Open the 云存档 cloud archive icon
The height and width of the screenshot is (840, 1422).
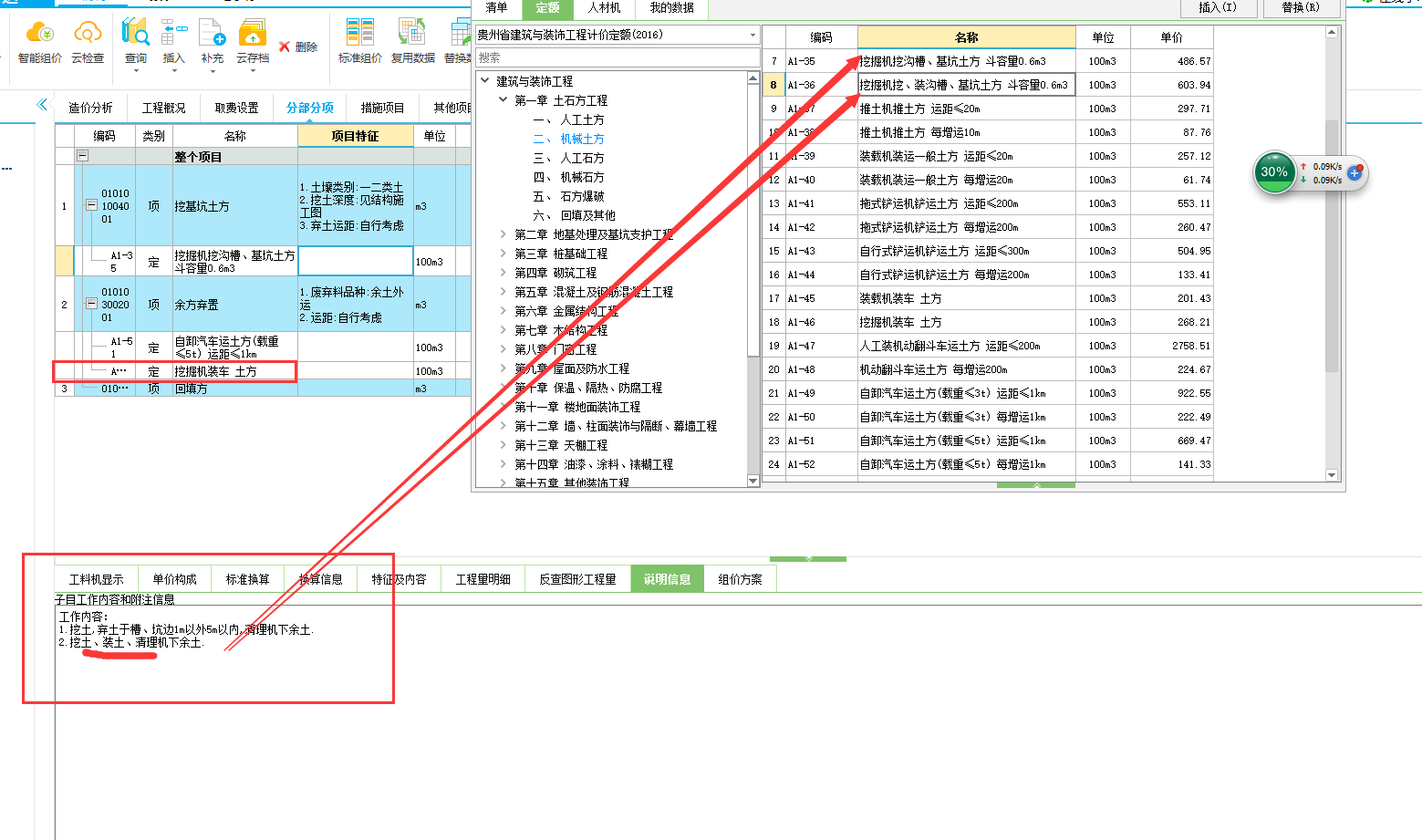point(252,33)
